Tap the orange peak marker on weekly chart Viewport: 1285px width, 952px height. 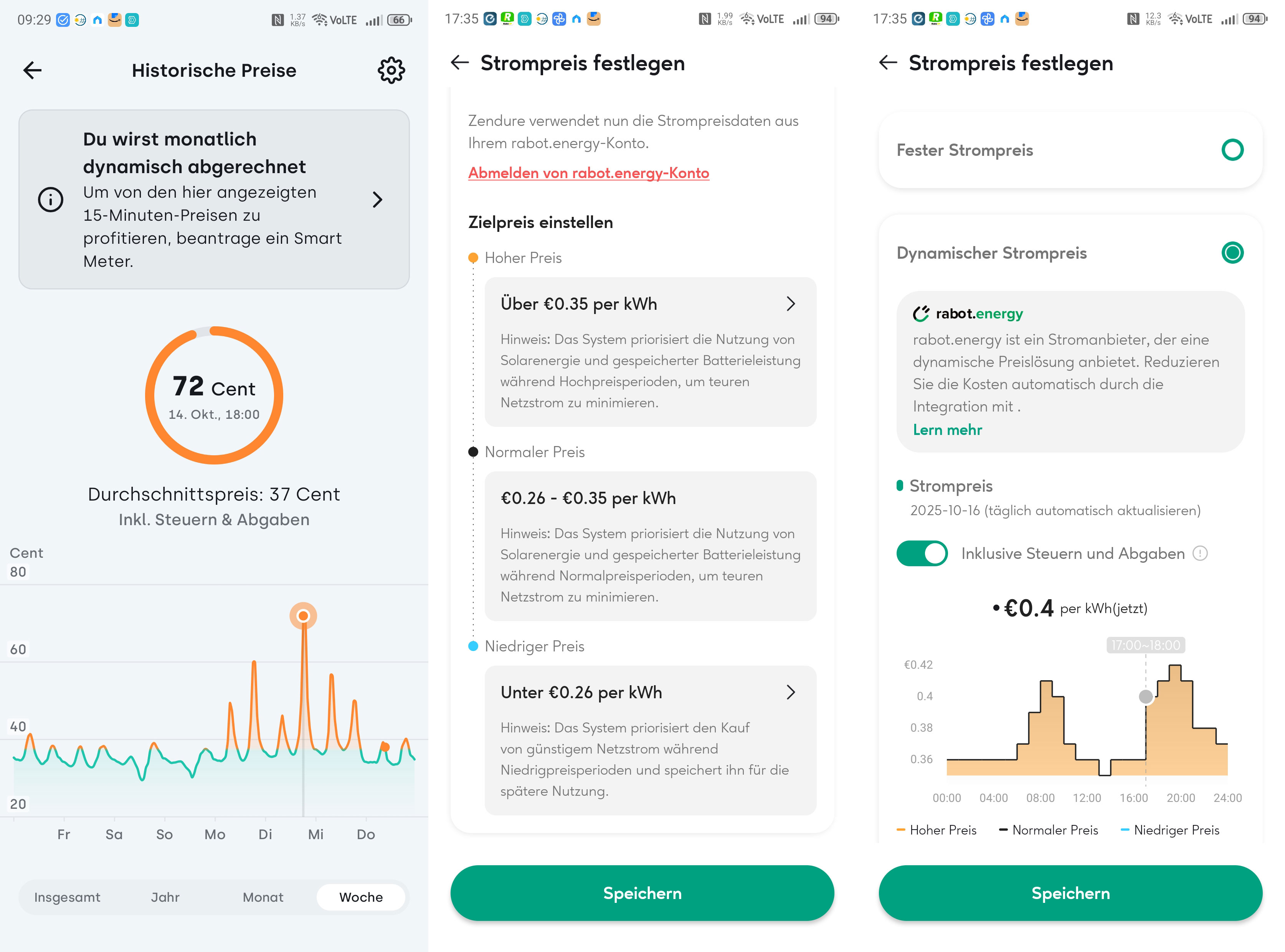(x=303, y=616)
